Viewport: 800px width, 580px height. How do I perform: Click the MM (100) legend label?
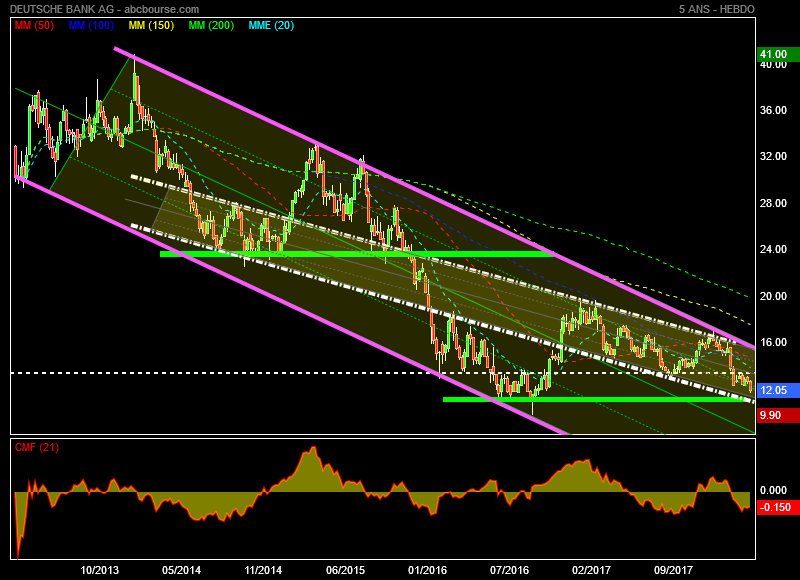(91, 26)
